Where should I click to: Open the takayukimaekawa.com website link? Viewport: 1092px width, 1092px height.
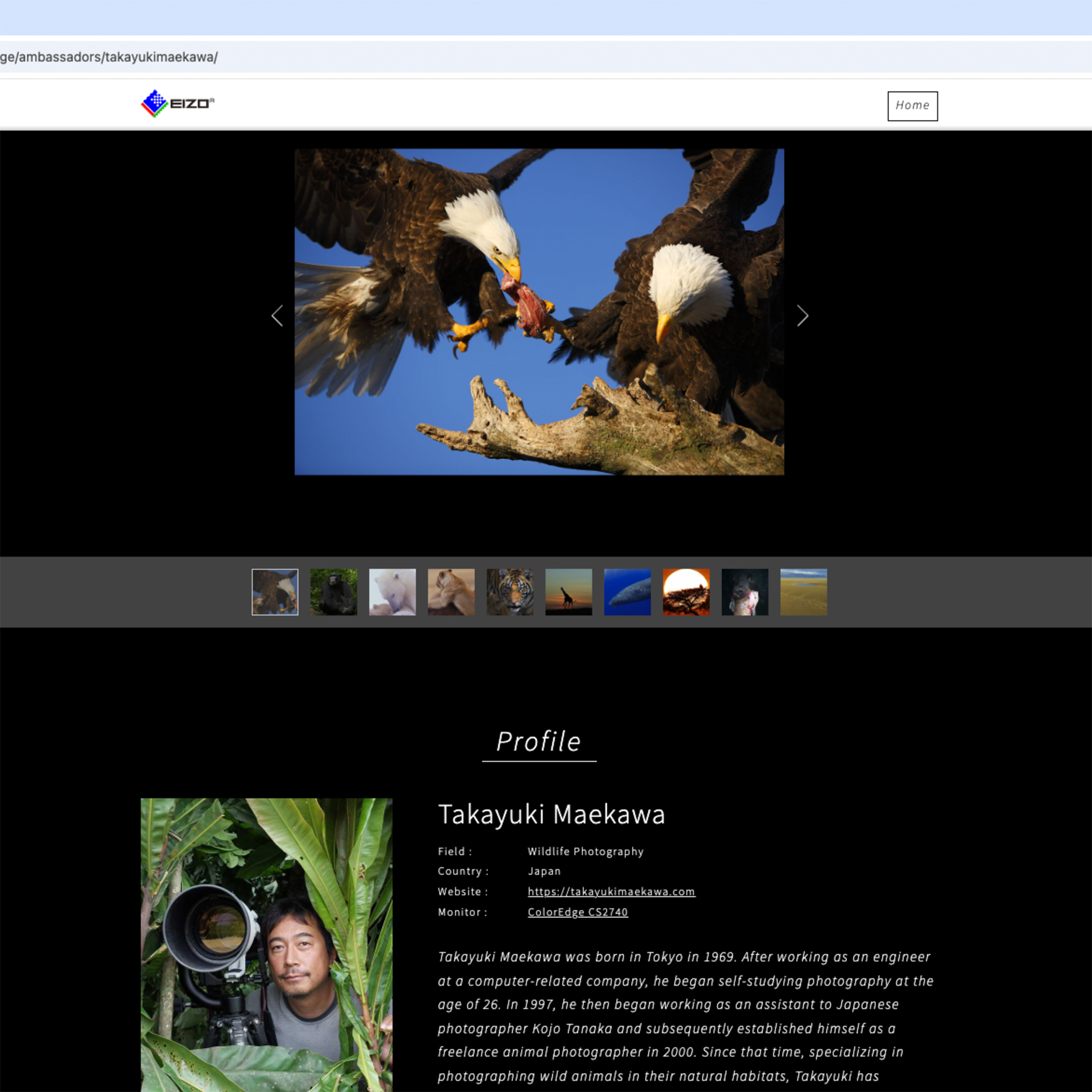[x=611, y=892]
